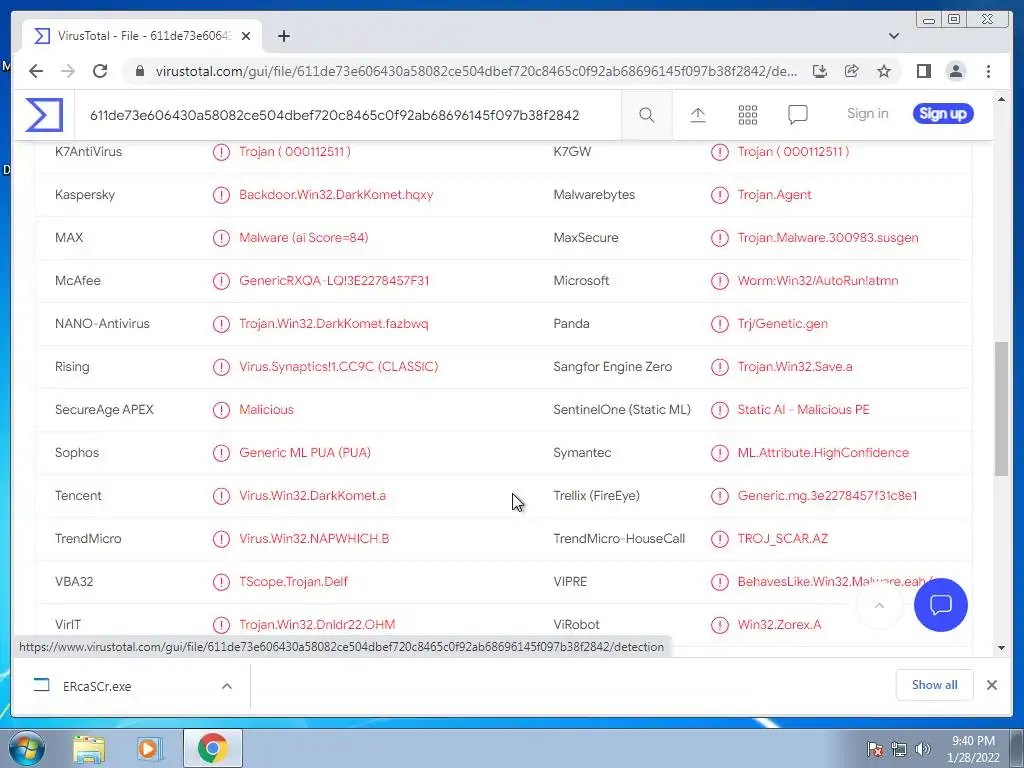
Task: Click the volume tray icon
Action: 922,749
